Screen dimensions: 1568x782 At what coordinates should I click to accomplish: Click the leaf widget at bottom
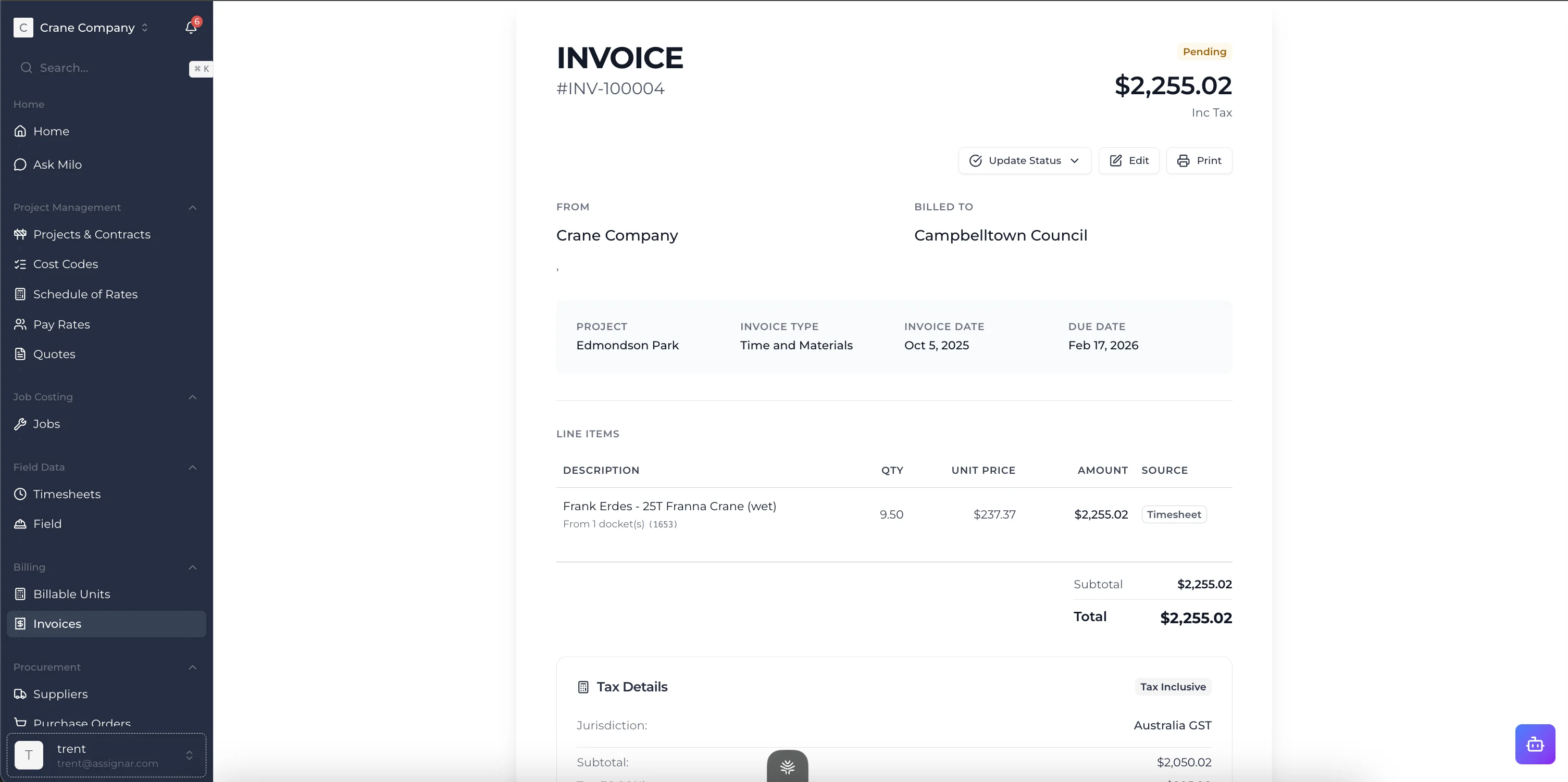tap(787, 767)
